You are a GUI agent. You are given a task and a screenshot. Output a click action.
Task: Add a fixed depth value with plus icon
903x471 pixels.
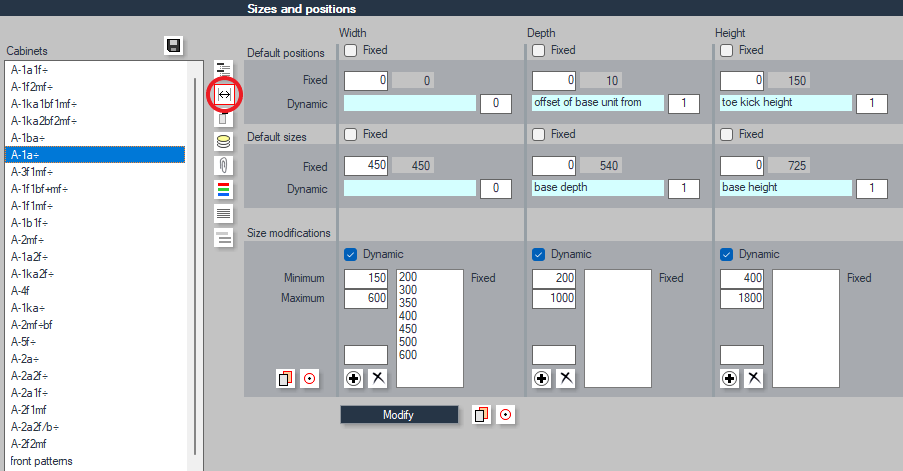pos(542,378)
